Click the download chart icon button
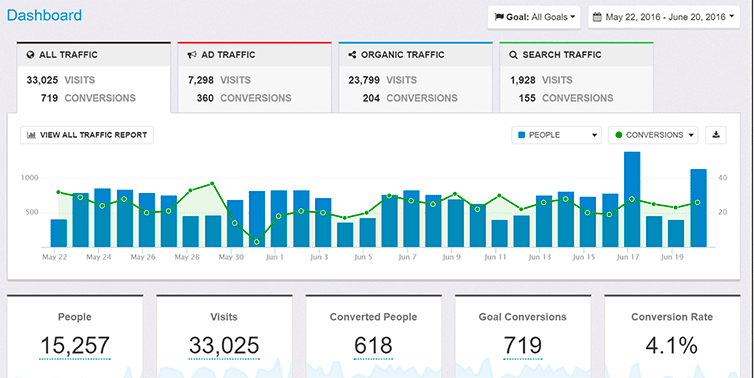The width and height of the screenshot is (754, 378). point(716,135)
